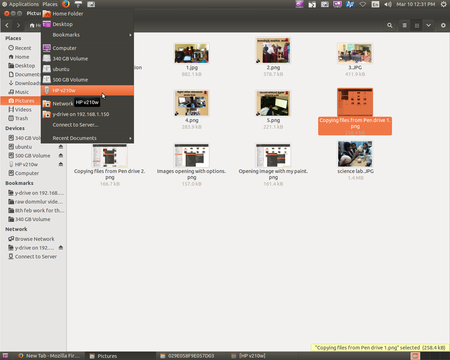Expand the Bookmarks submenu

[87, 35]
